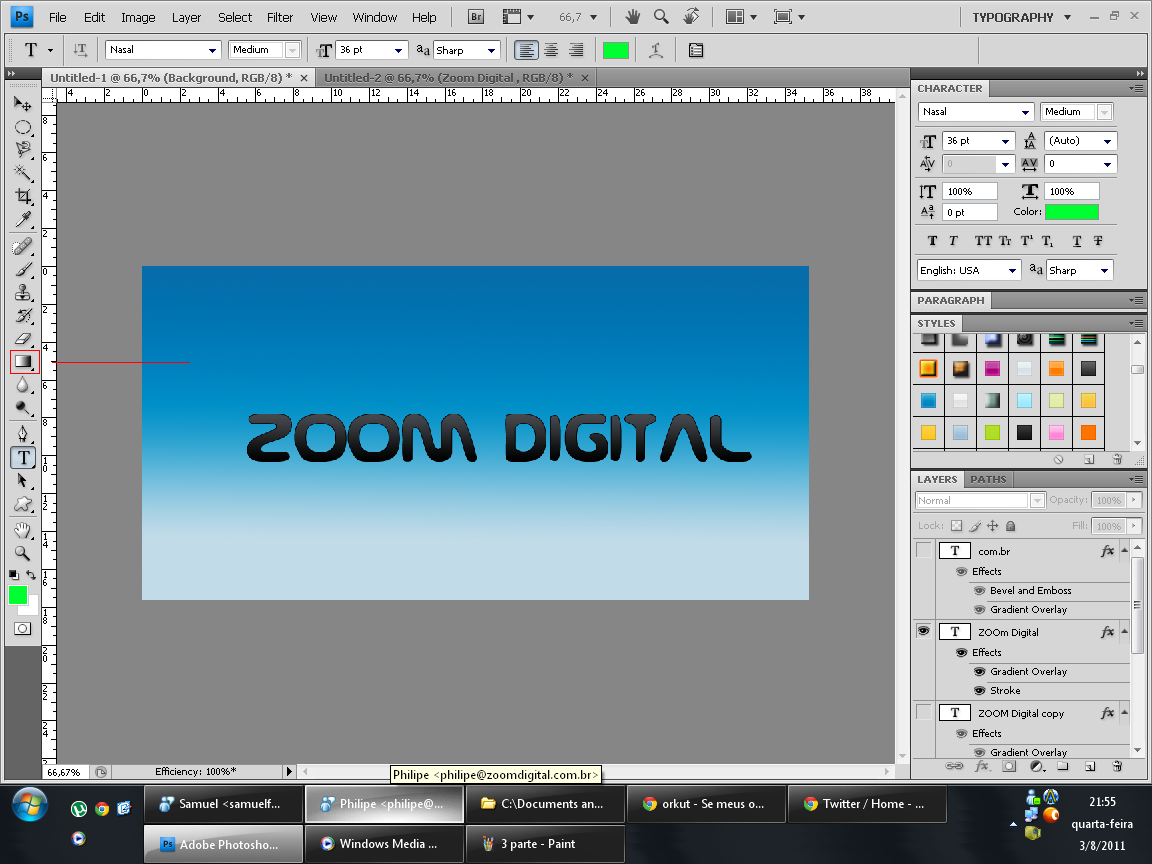
Task: Open Twitter / Home taskbar button
Action: (867, 804)
